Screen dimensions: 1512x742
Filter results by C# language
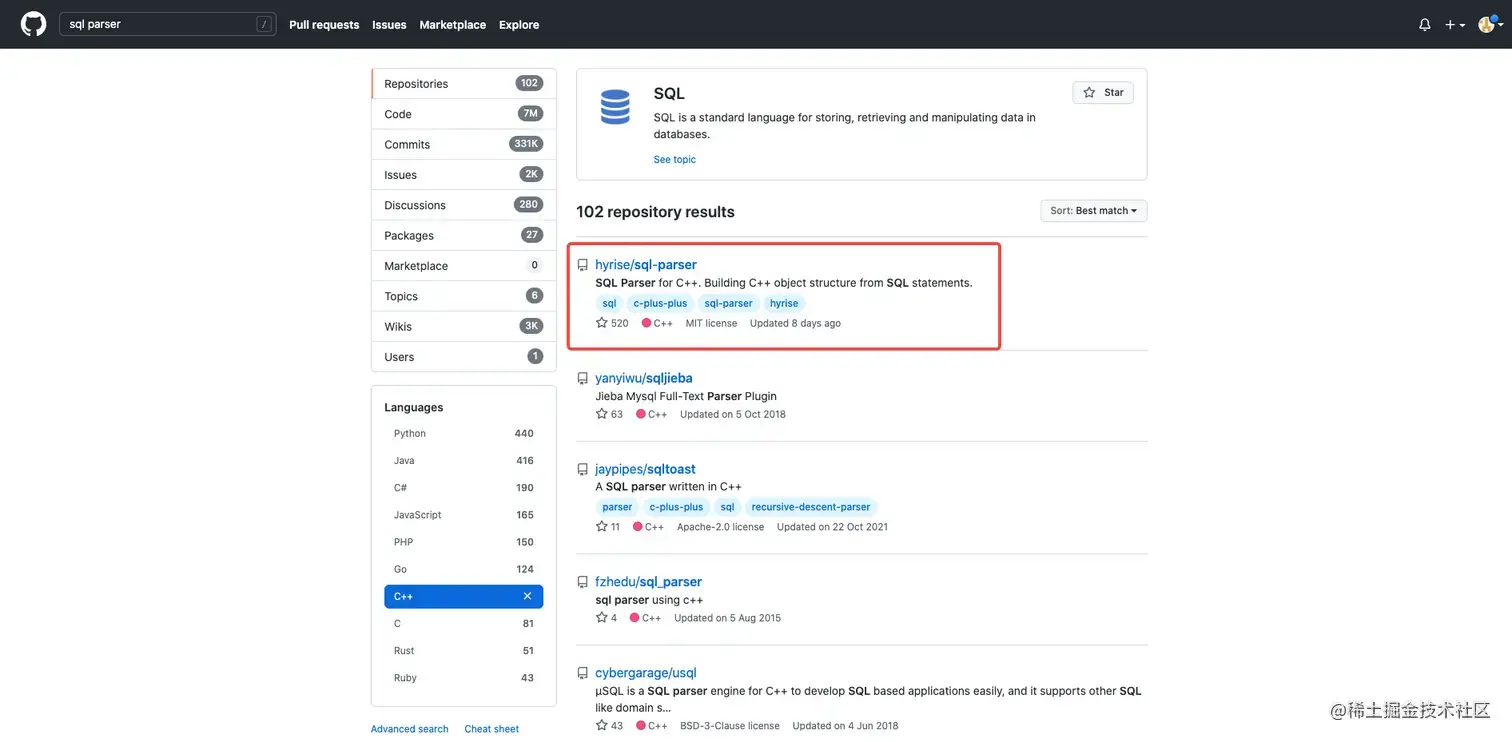point(464,488)
